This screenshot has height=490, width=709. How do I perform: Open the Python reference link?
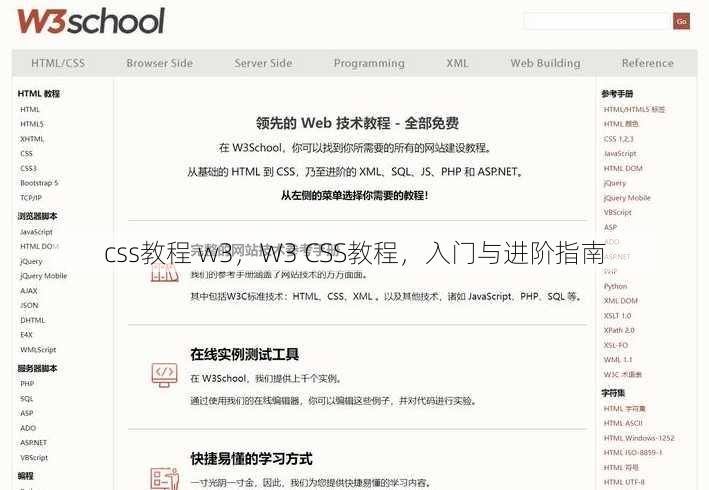click(615, 286)
